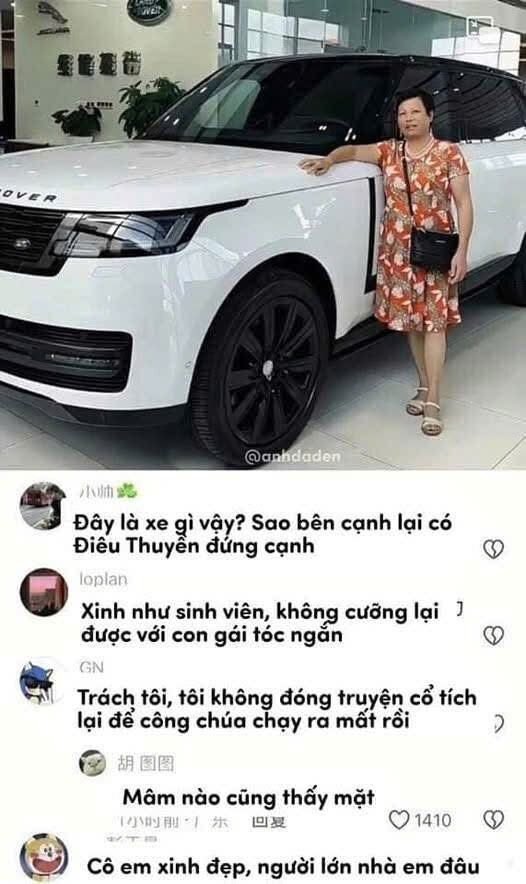Screen dimensions: 526x884
Task: Open the username 胡图图
Action: pyautogui.click(x=145, y=763)
